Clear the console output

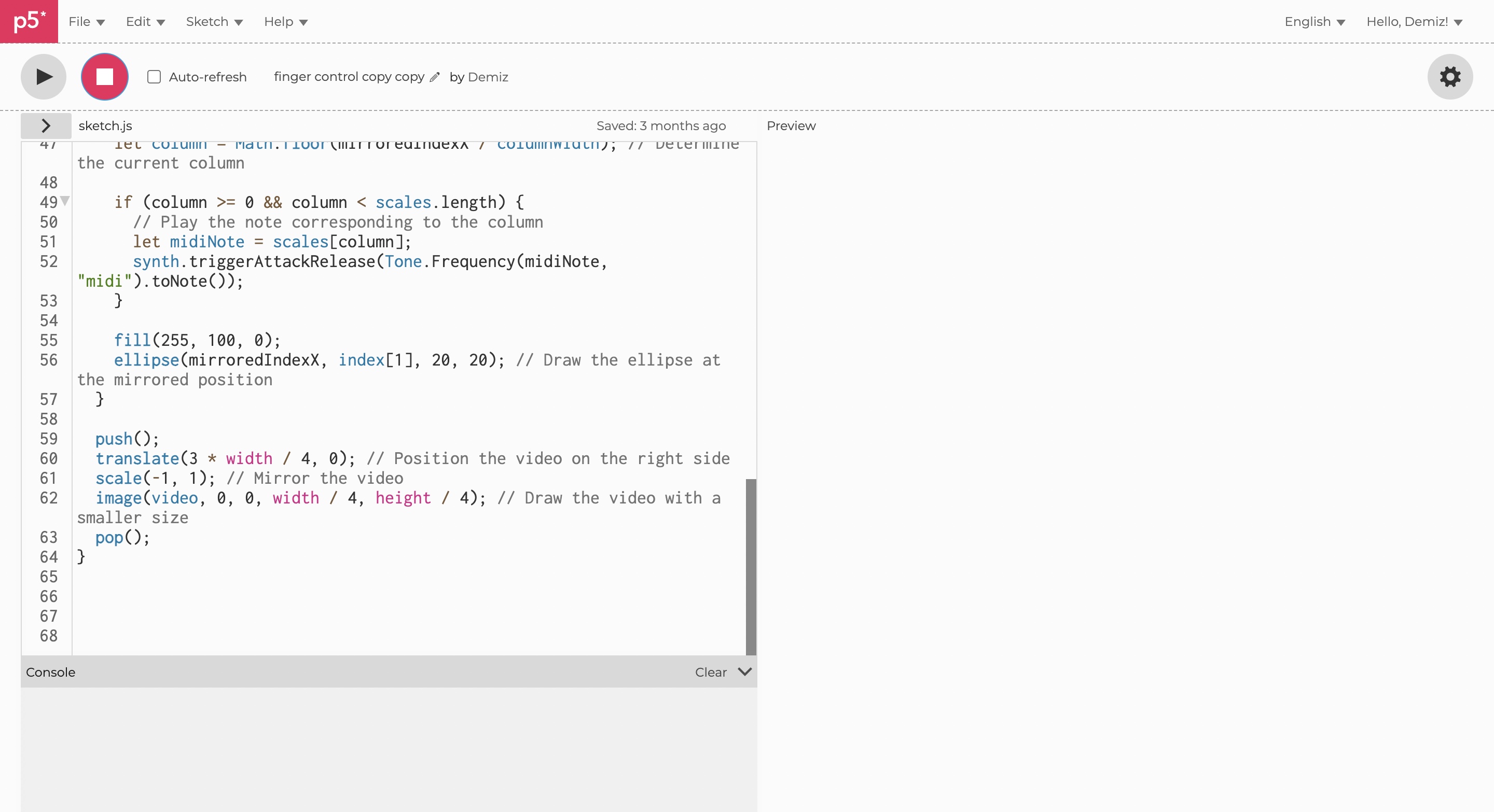[x=710, y=673]
